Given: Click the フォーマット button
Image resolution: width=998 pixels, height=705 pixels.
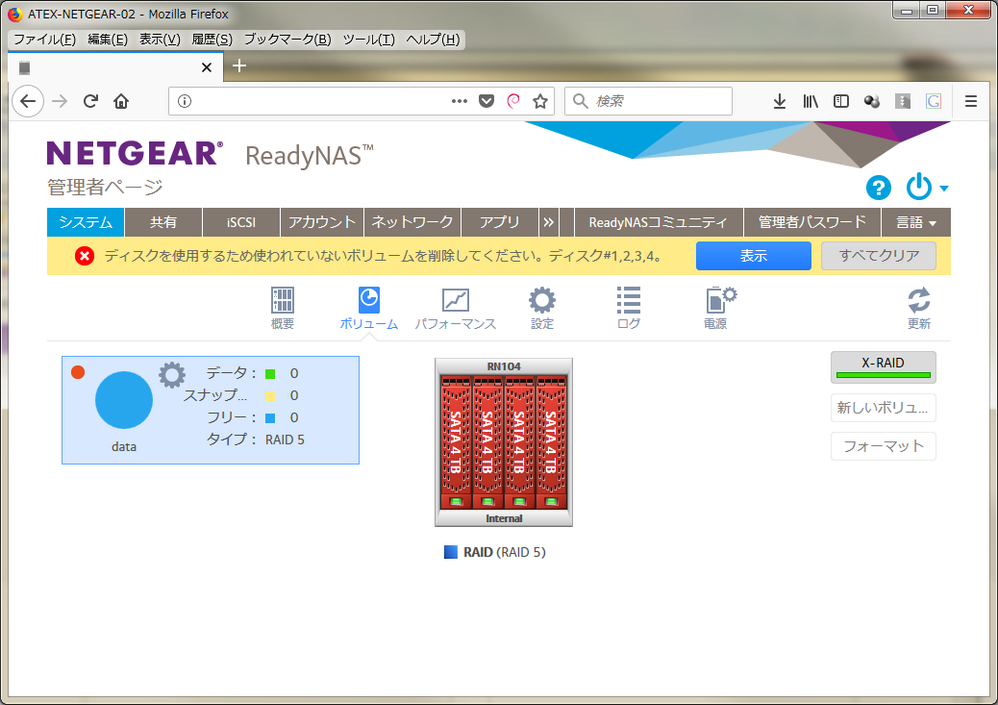Looking at the screenshot, I should coord(883,446).
